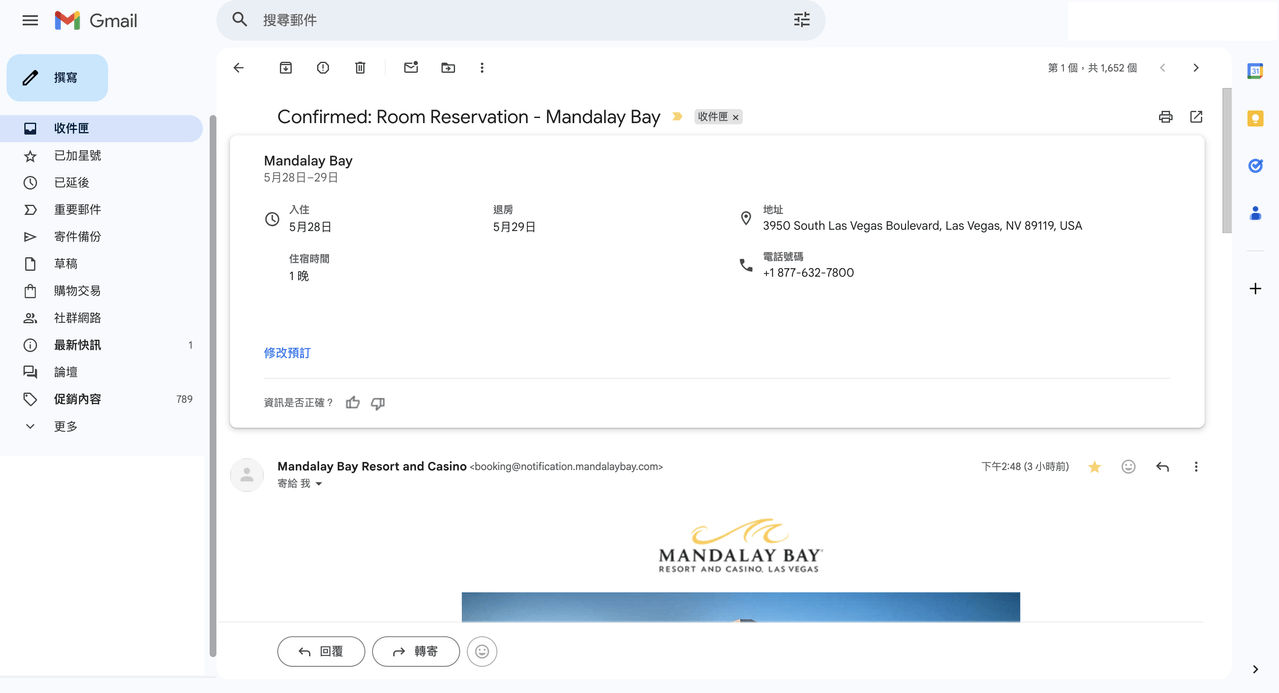Archive this email

pyautogui.click(x=286, y=68)
